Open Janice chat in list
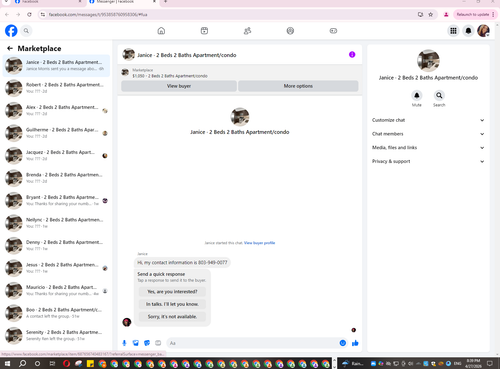 56,66
